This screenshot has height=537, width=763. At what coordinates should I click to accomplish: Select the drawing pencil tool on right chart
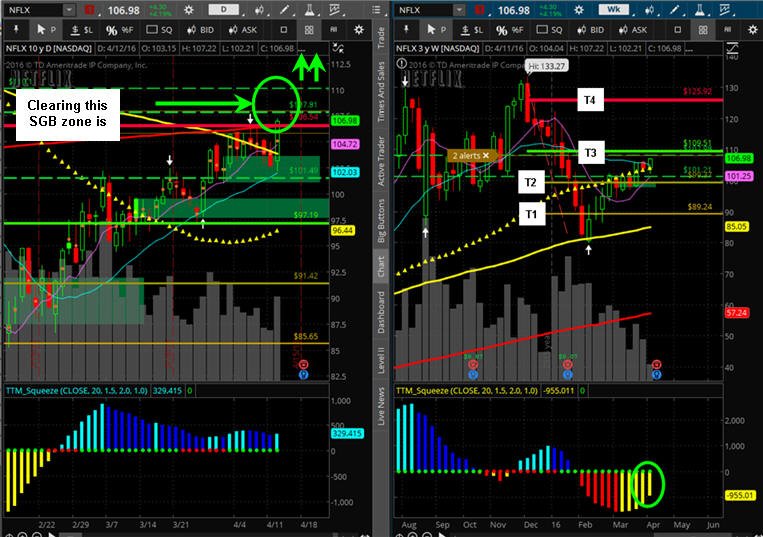click(x=674, y=10)
